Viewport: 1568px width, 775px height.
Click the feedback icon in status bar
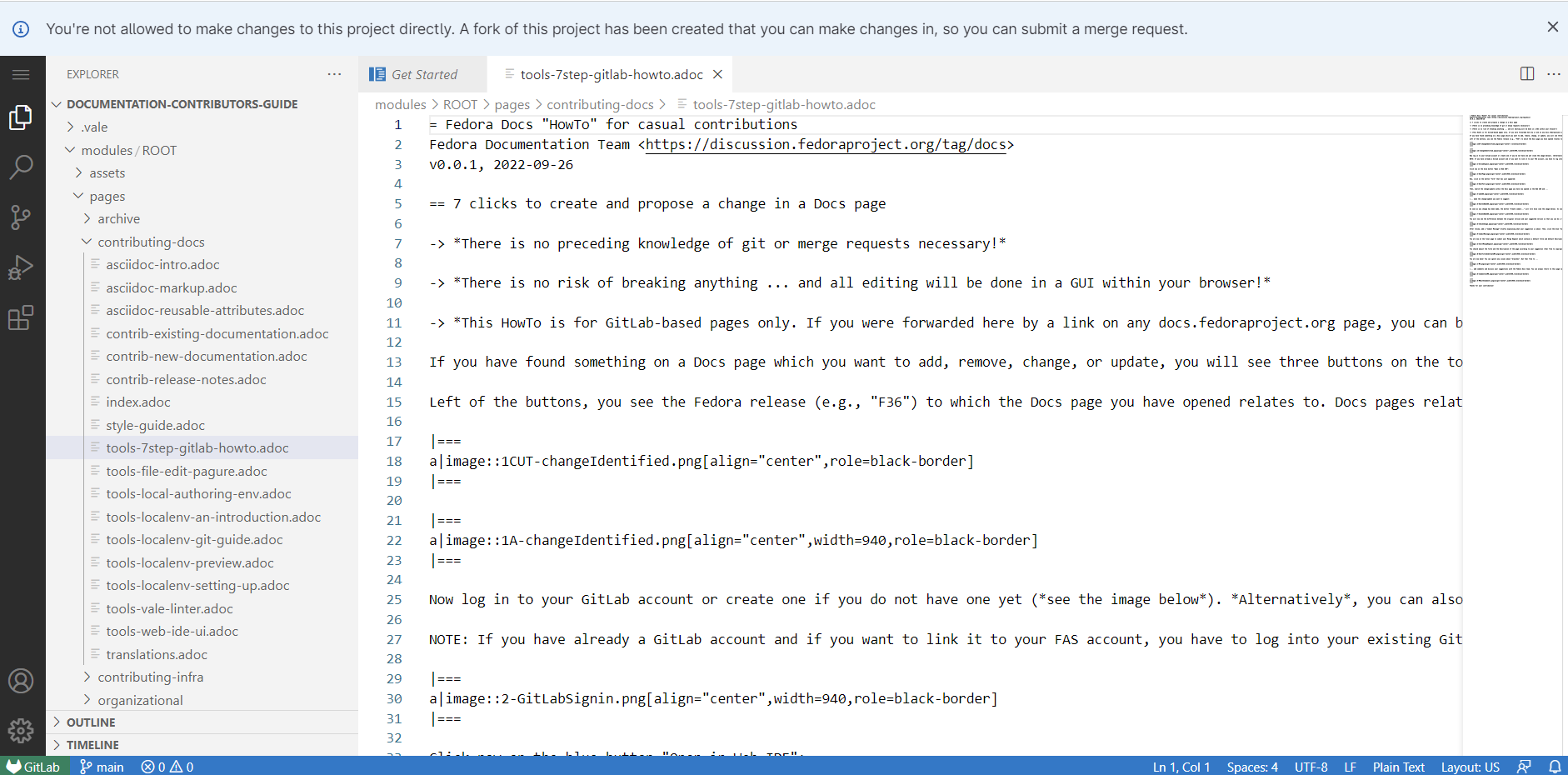point(1524,767)
